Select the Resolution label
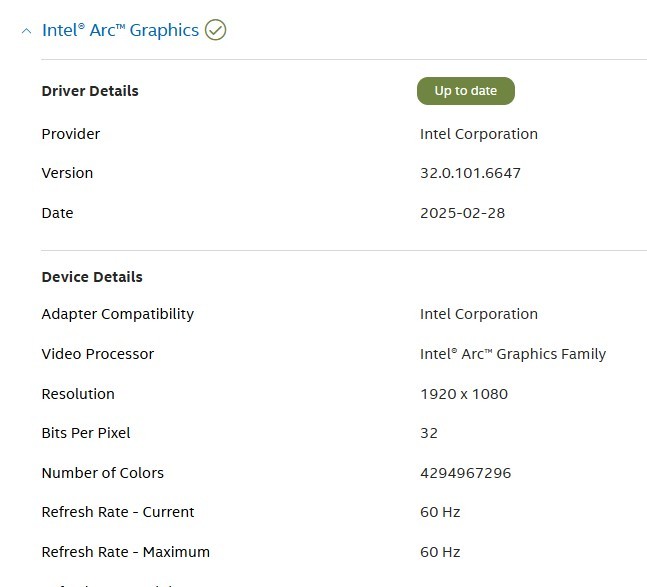This screenshot has height=587, width=647. 78,394
